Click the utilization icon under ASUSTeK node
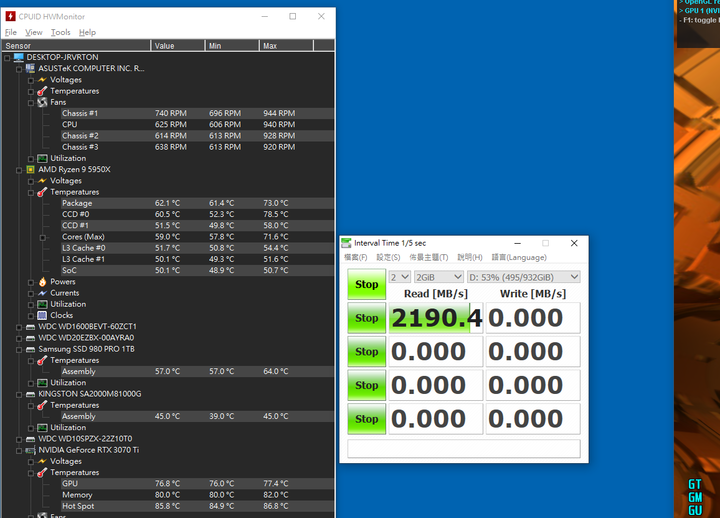The image size is (720, 518). tap(42, 158)
